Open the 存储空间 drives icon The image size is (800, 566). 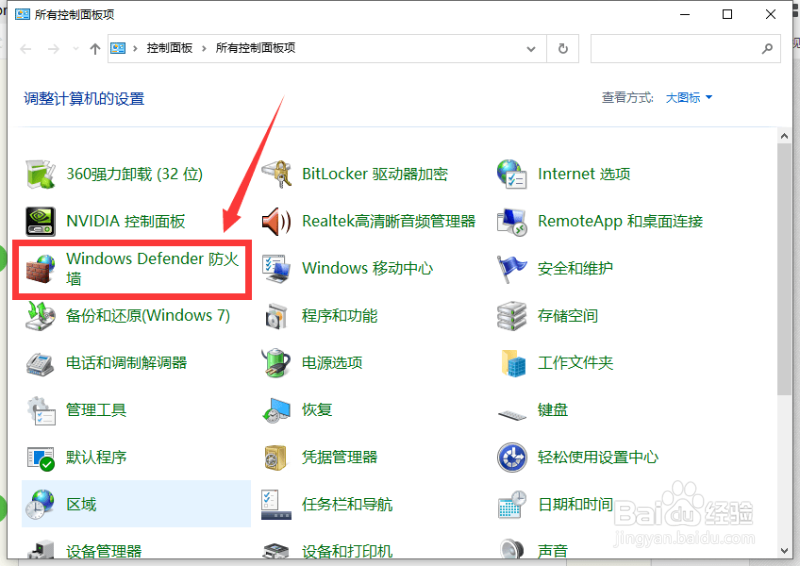tap(512, 315)
